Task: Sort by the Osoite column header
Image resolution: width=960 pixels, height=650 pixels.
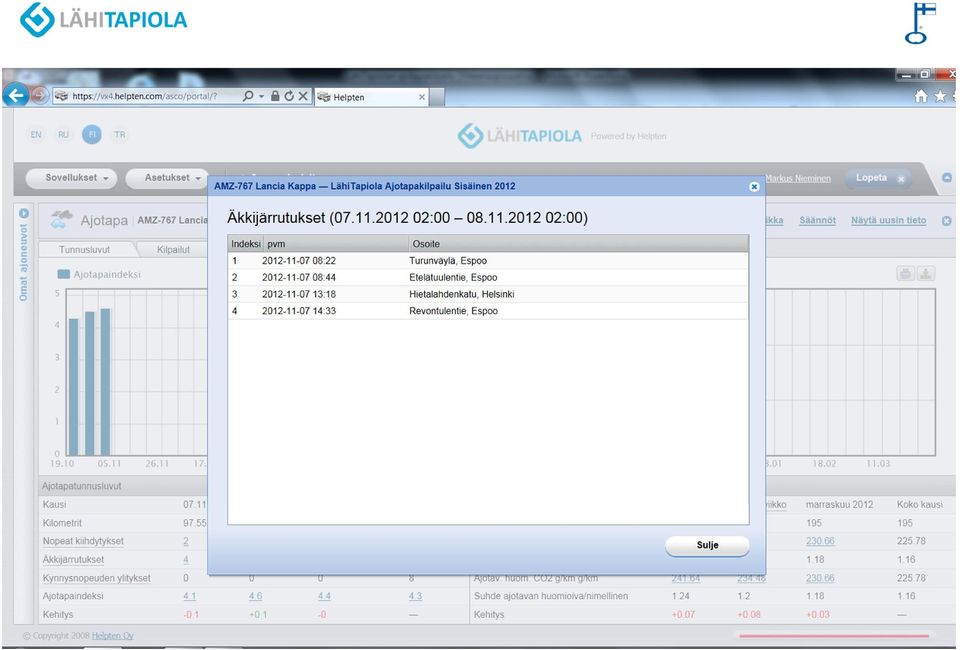Action: [x=579, y=244]
